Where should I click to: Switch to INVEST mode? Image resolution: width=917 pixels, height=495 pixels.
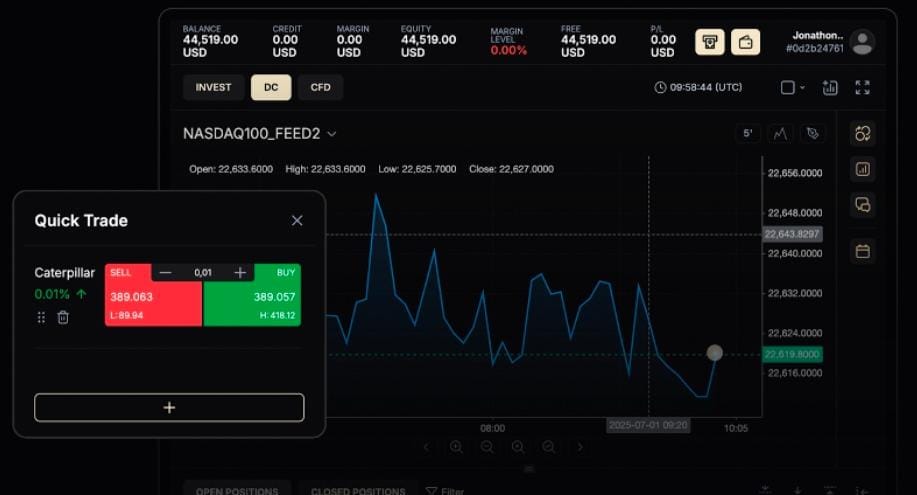pyautogui.click(x=213, y=88)
